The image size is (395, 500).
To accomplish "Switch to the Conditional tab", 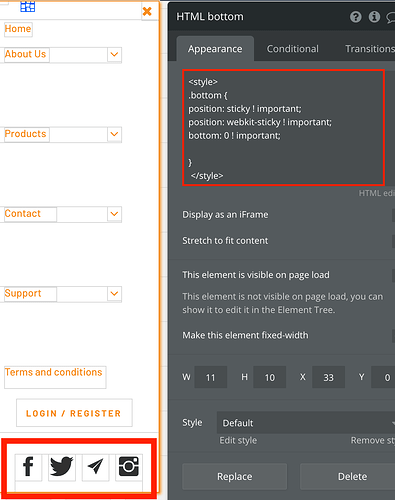I will pyautogui.click(x=293, y=49).
